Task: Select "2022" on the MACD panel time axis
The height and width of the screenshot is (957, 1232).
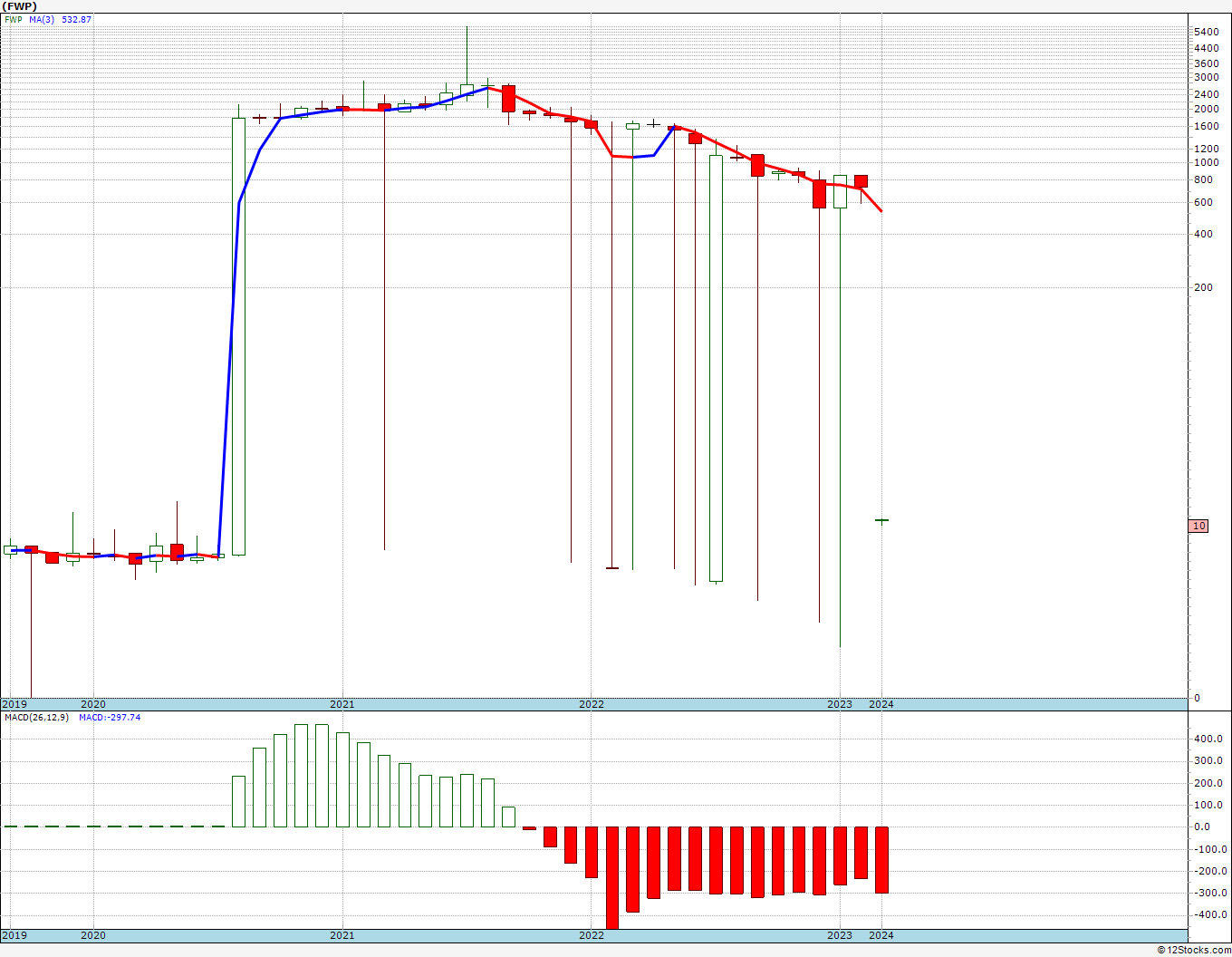Action: pos(592,935)
